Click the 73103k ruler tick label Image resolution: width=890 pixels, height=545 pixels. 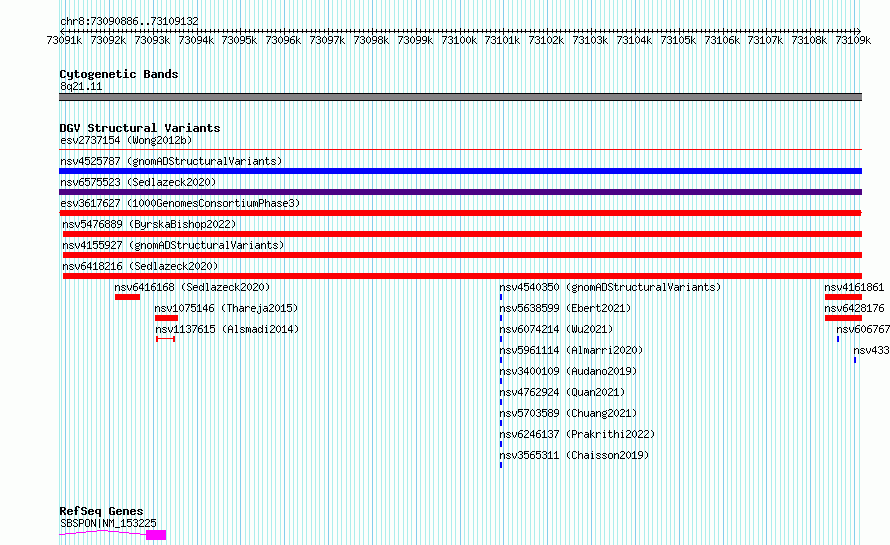click(590, 40)
